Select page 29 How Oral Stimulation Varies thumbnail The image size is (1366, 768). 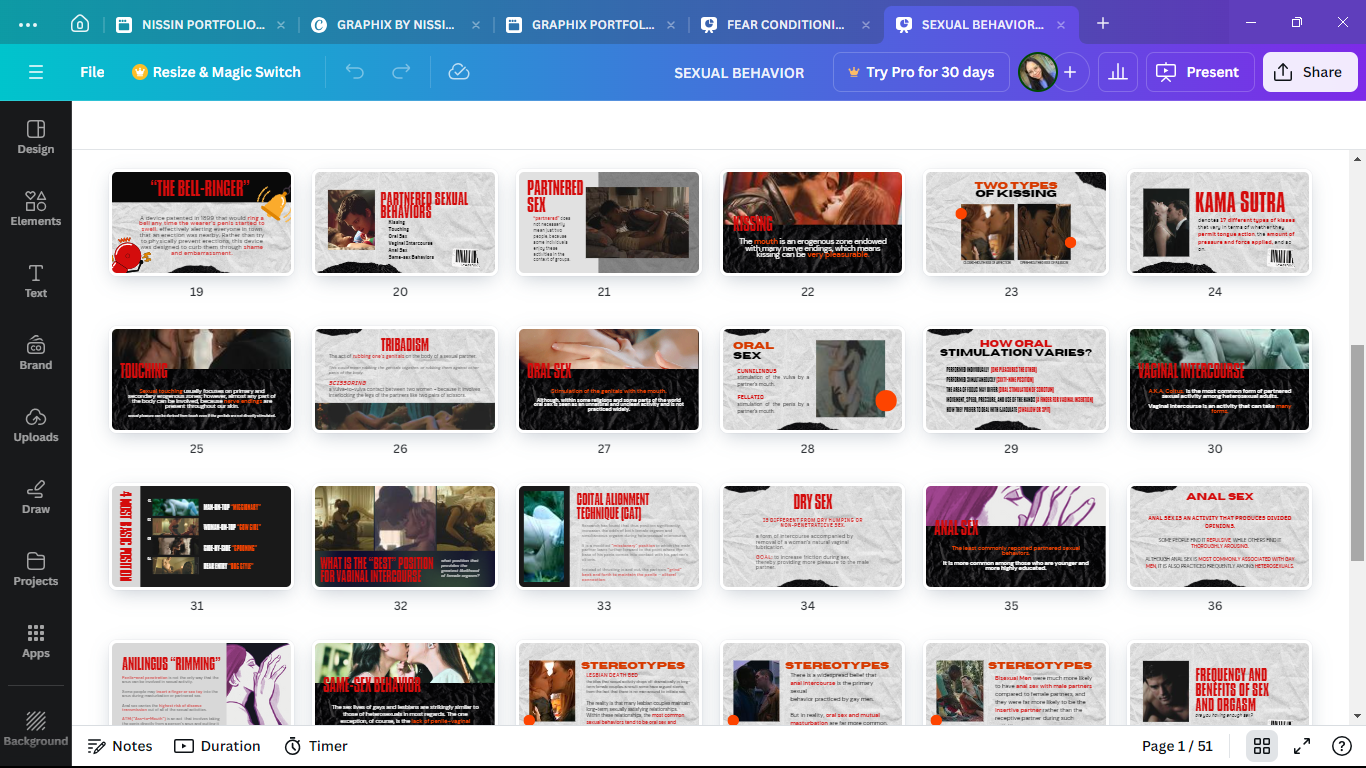pos(1016,379)
